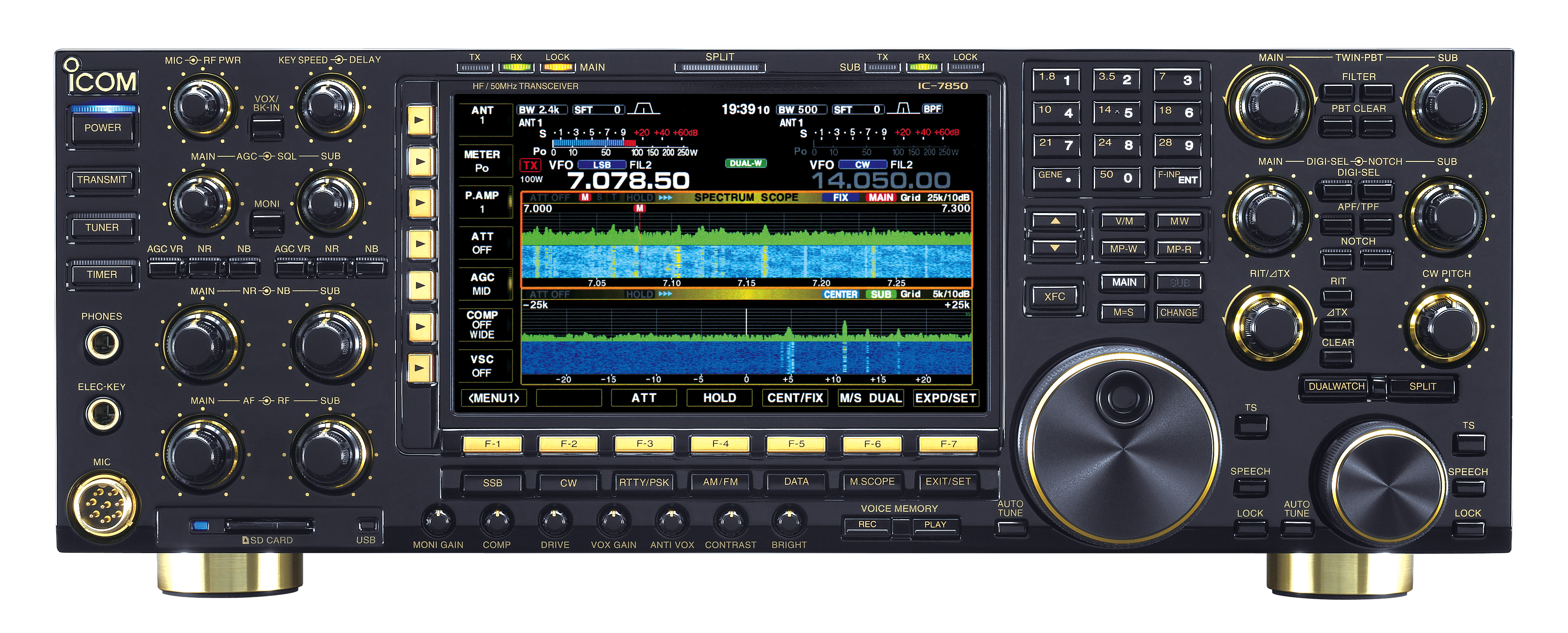Click the up arrow key

[x=1055, y=221]
